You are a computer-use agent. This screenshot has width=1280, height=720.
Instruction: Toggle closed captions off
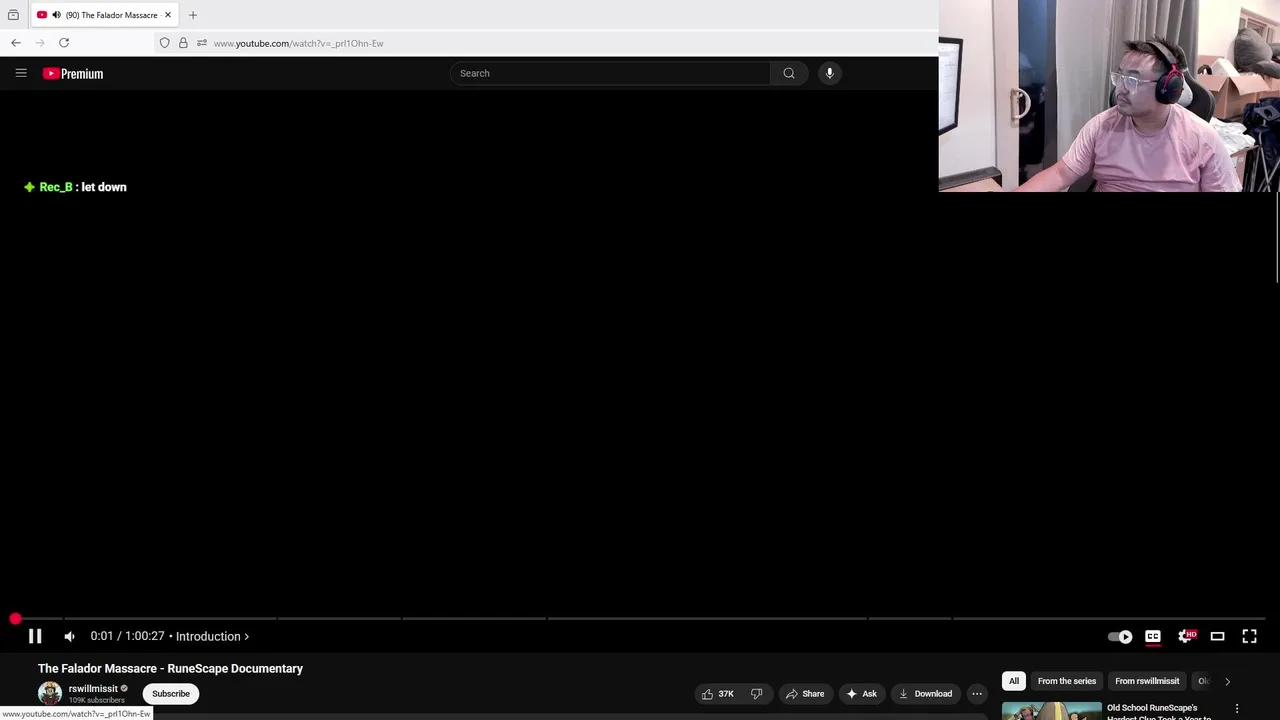[1153, 636]
